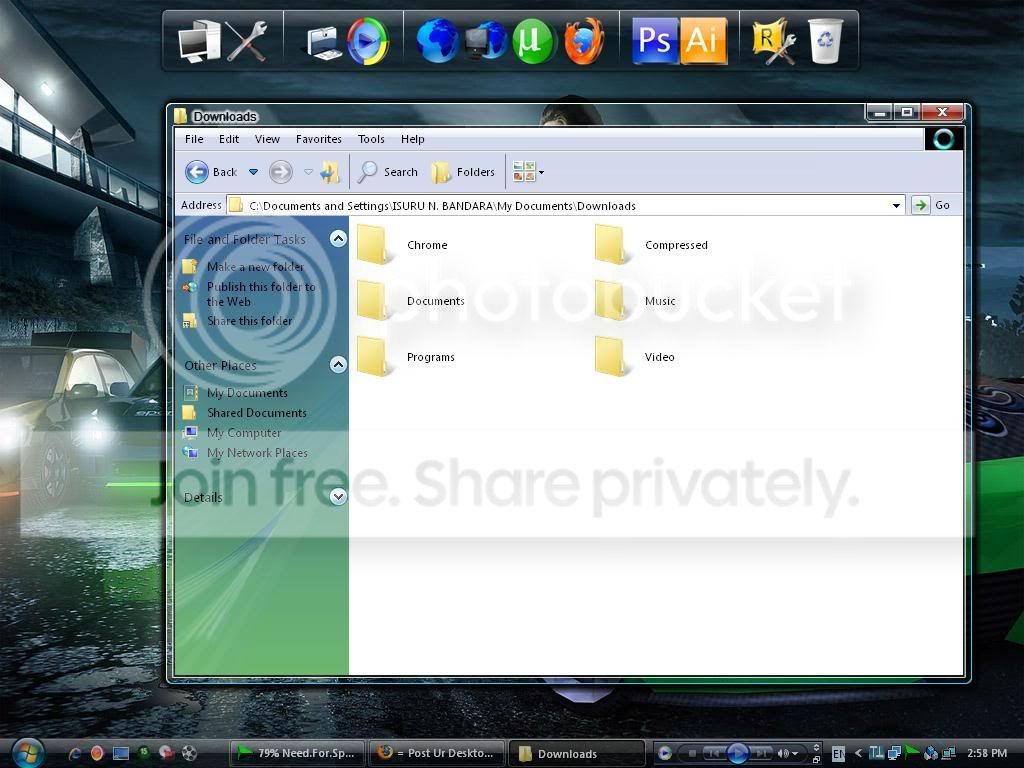Screen dimensions: 1024x768
Task: Open the Edit menu
Action: (x=229, y=139)
